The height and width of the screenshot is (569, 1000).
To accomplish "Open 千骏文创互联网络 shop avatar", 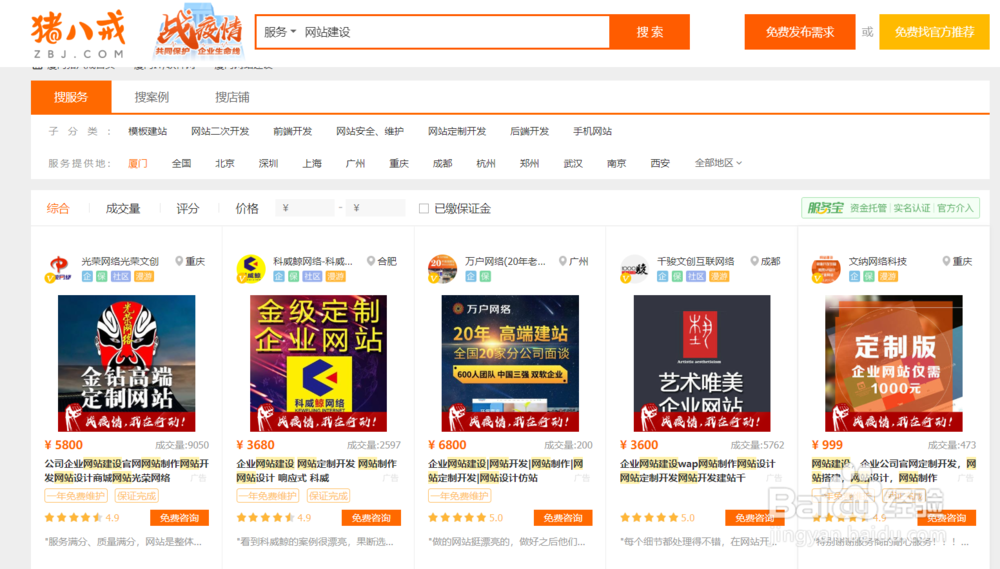I will pos(634,269).
